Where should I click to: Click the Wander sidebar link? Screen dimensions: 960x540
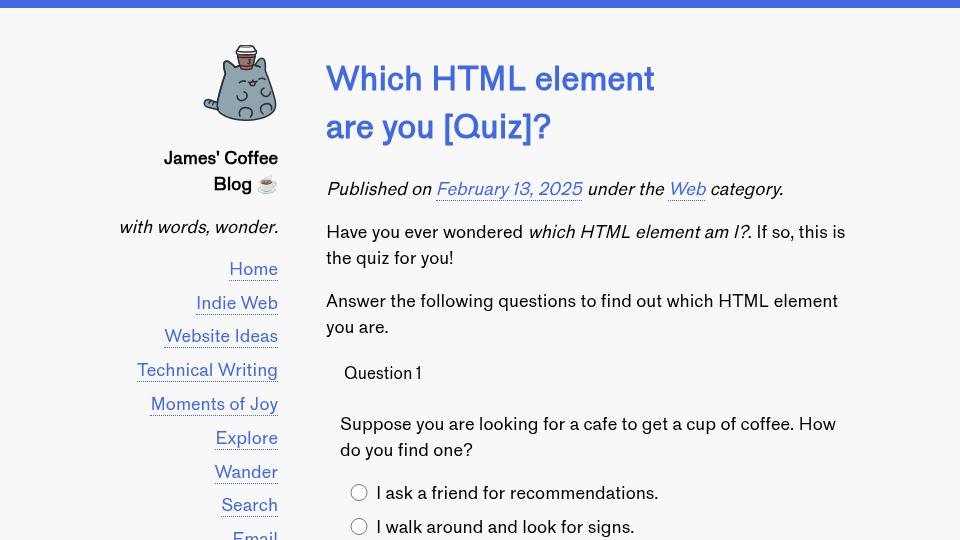click(x=246, y=472)
